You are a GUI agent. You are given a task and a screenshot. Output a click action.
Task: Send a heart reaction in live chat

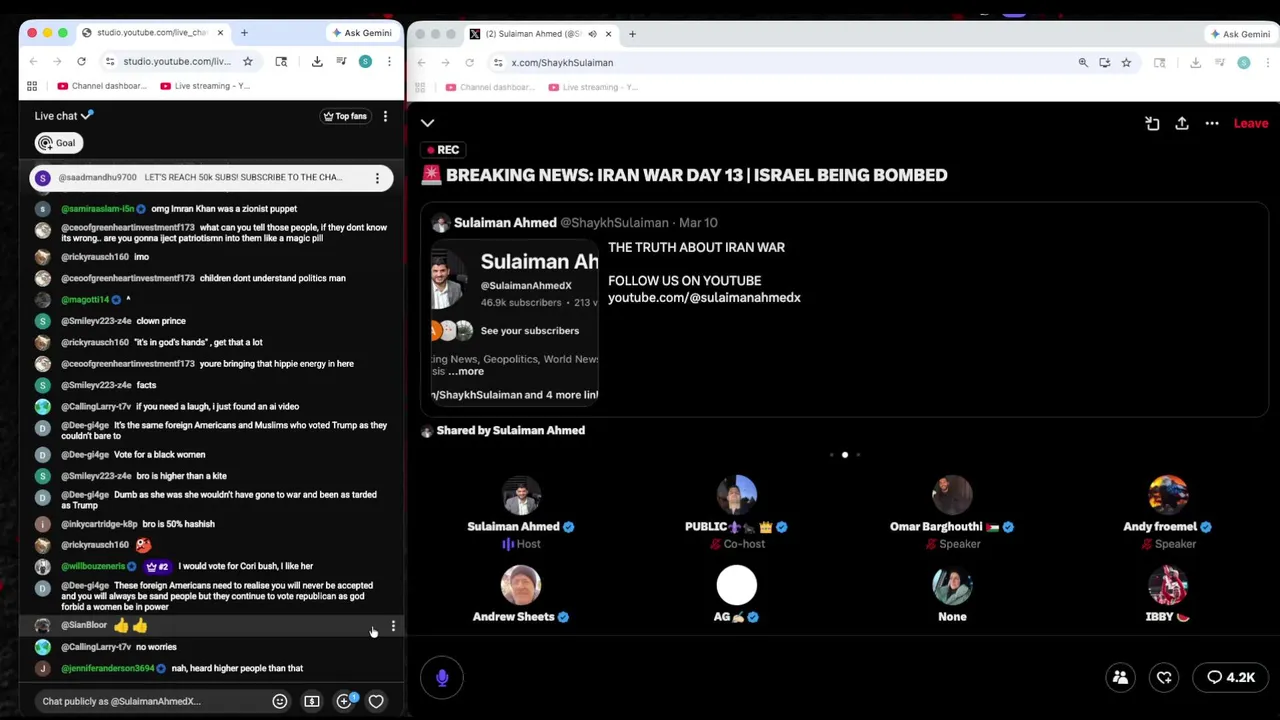(x=376, y=701)
